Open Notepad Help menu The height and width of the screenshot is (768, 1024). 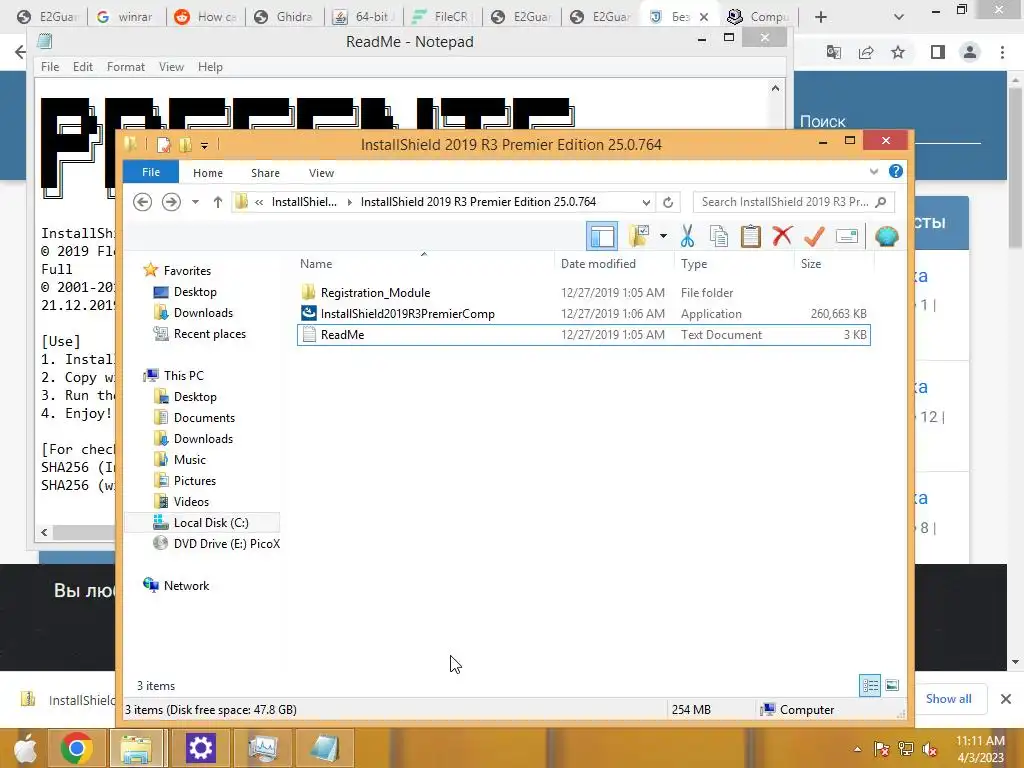[x=210, y=67]
